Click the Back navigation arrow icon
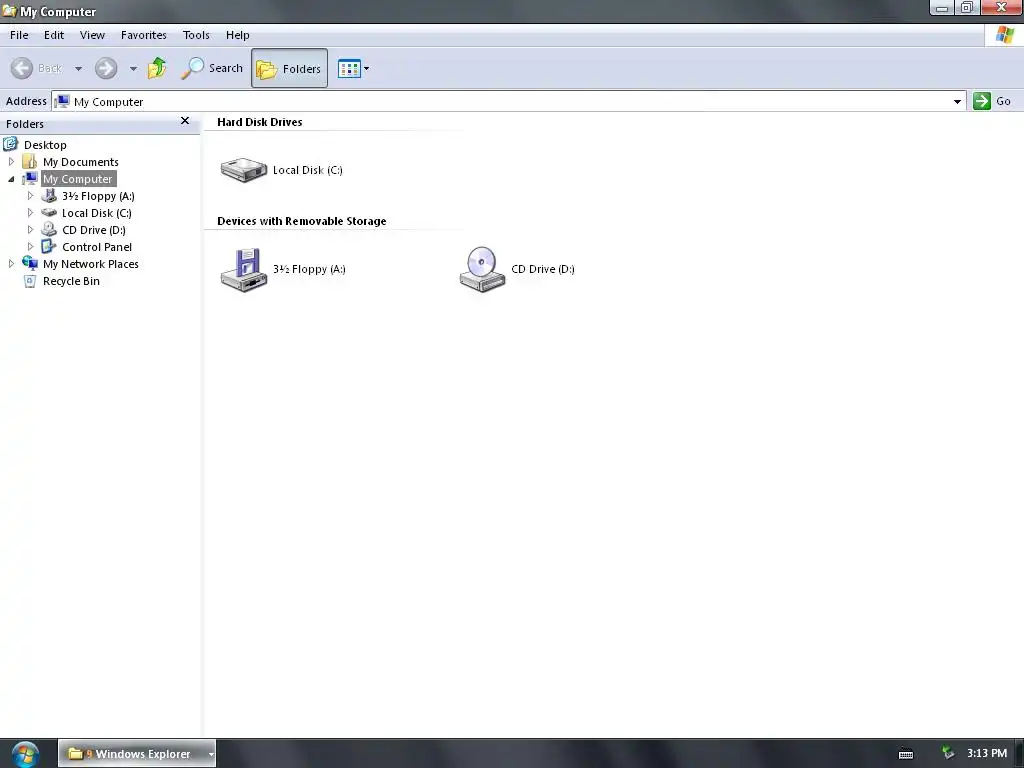 pyautogui.click(x=22, y=68)
